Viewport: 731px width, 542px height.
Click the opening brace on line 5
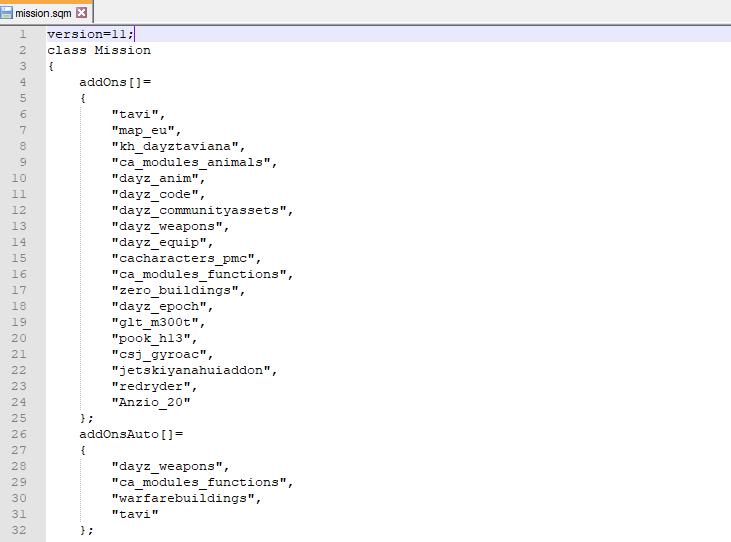[83, 98]
